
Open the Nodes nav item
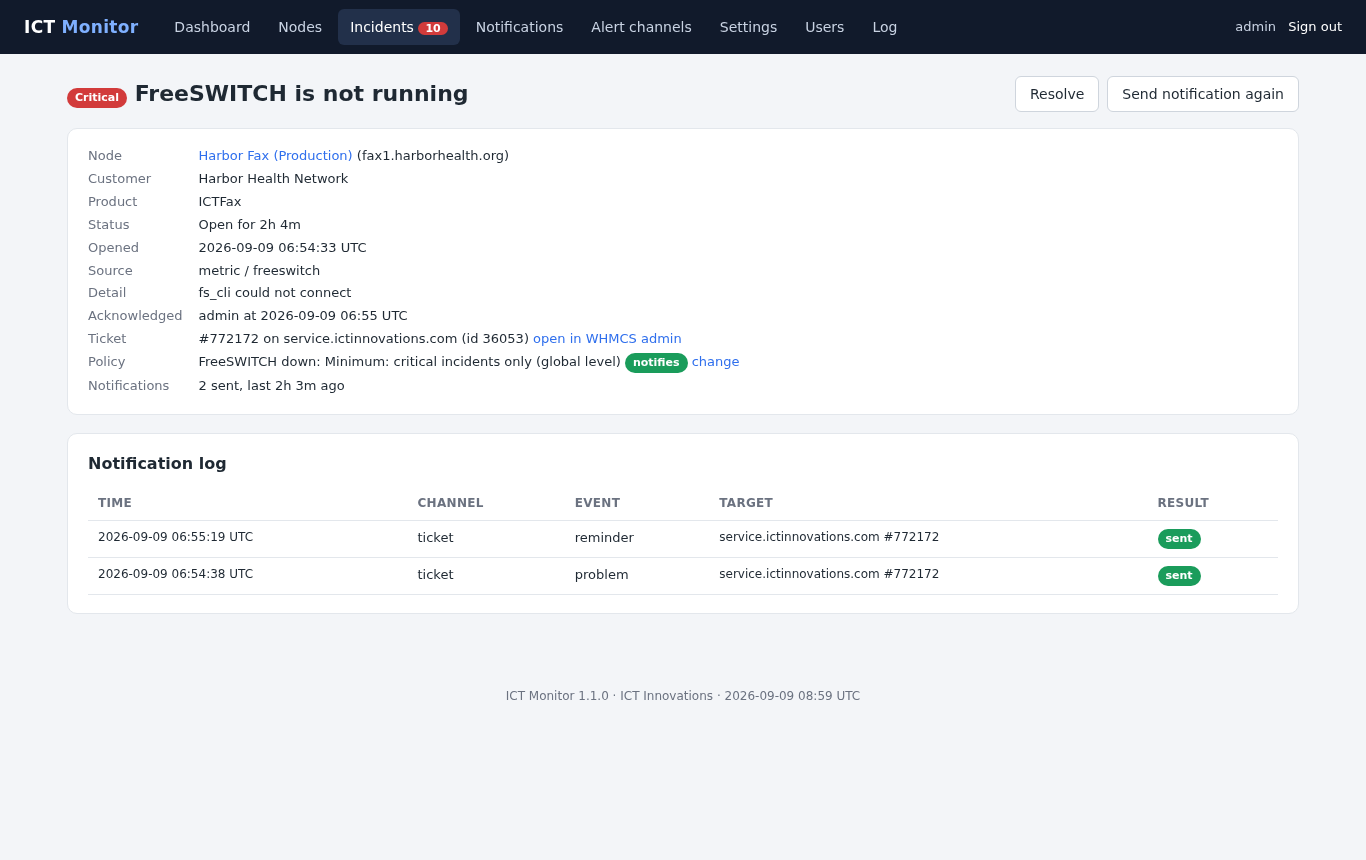(x=300, y=27)
